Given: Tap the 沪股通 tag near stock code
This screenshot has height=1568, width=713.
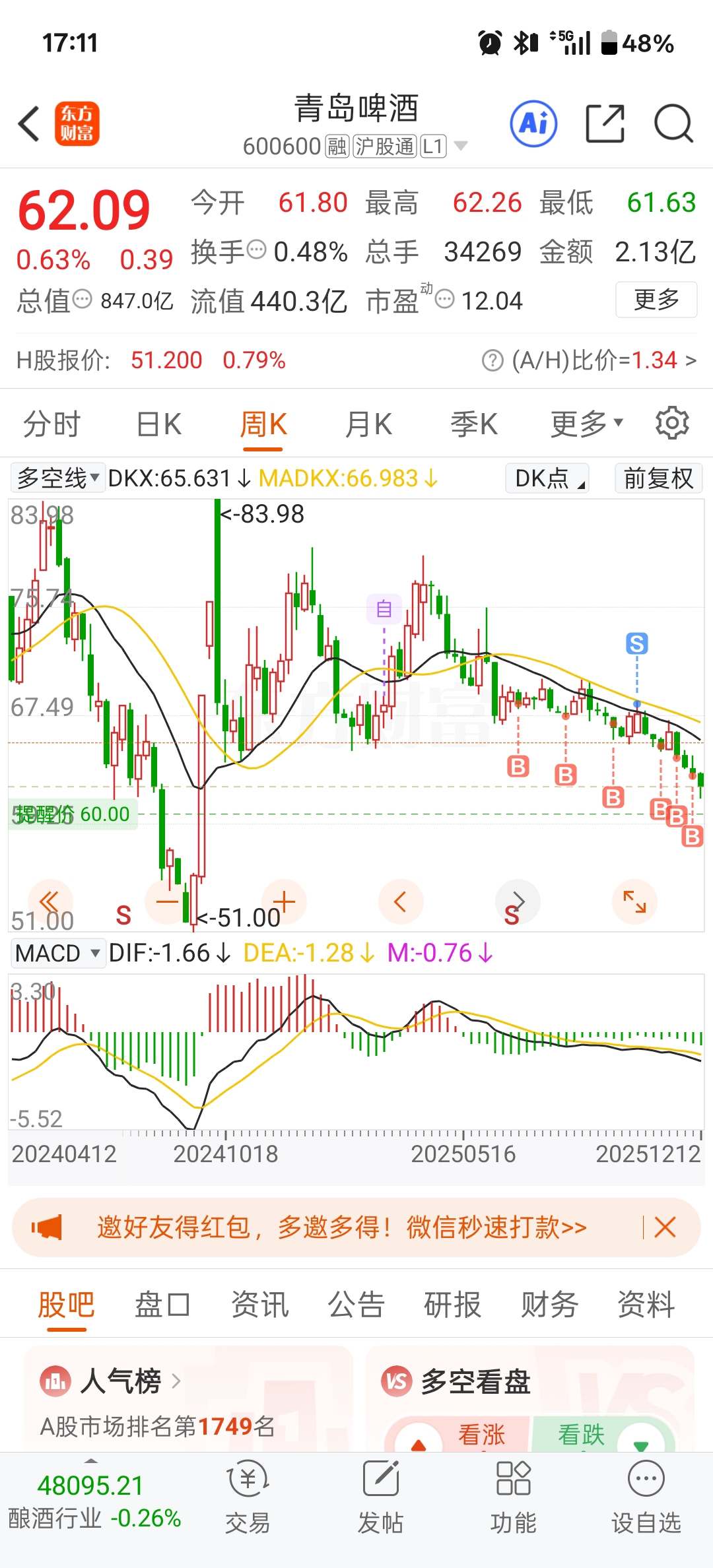Looking at the screenshot, I should coord(384,146).
